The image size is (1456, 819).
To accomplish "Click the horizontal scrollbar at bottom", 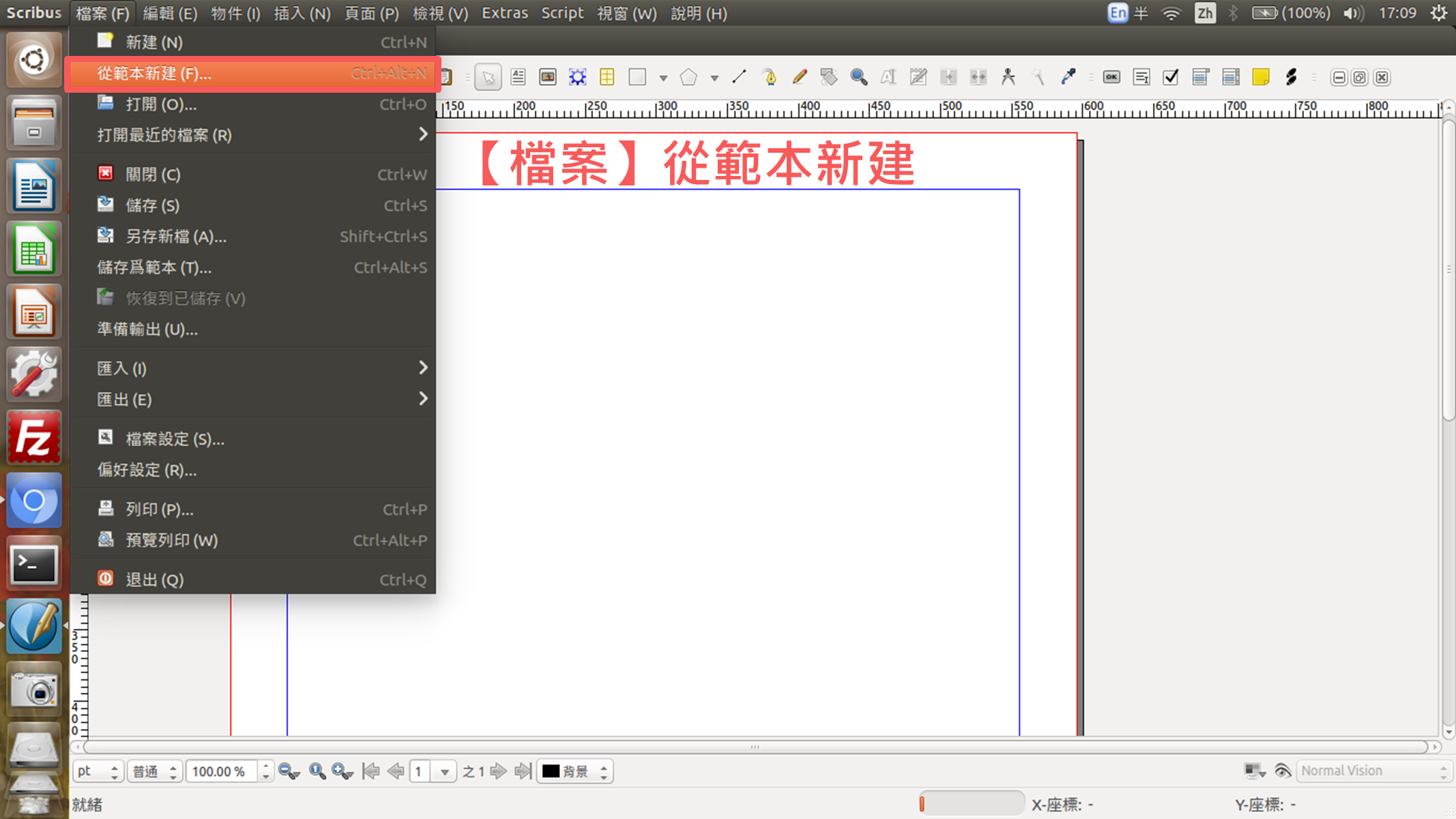I will pyautogui.click(x=755, y=747).
